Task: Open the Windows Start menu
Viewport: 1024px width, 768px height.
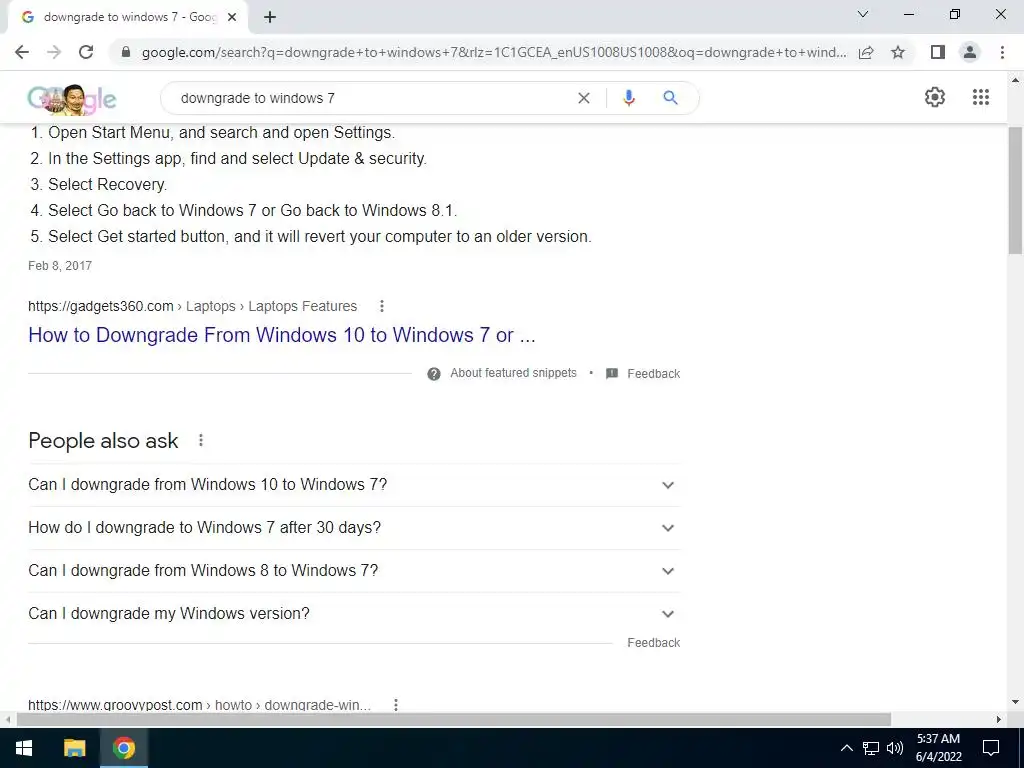Action: [24, 748]
